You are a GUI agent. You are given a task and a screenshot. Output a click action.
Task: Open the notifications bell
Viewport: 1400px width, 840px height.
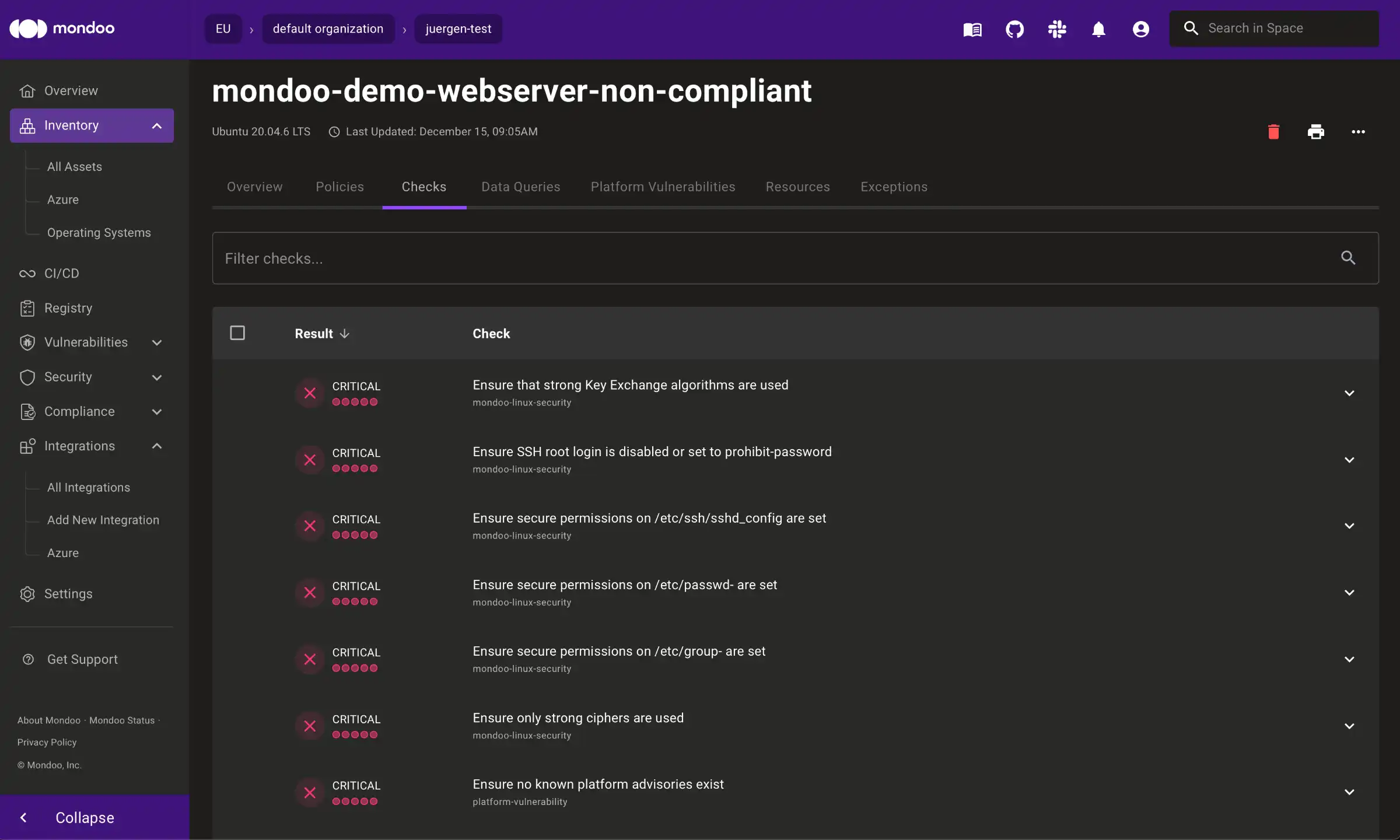pos(1098,29)
